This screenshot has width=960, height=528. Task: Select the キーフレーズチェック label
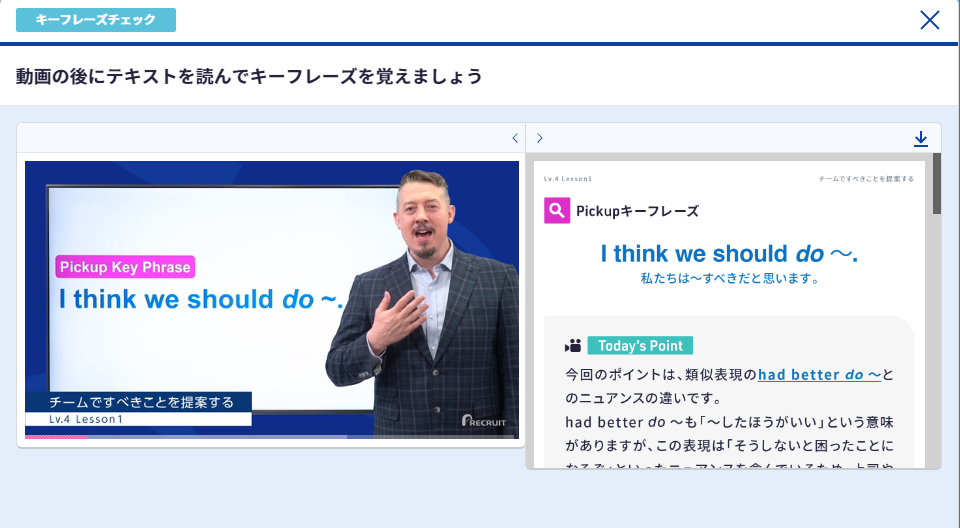(96, 20)
